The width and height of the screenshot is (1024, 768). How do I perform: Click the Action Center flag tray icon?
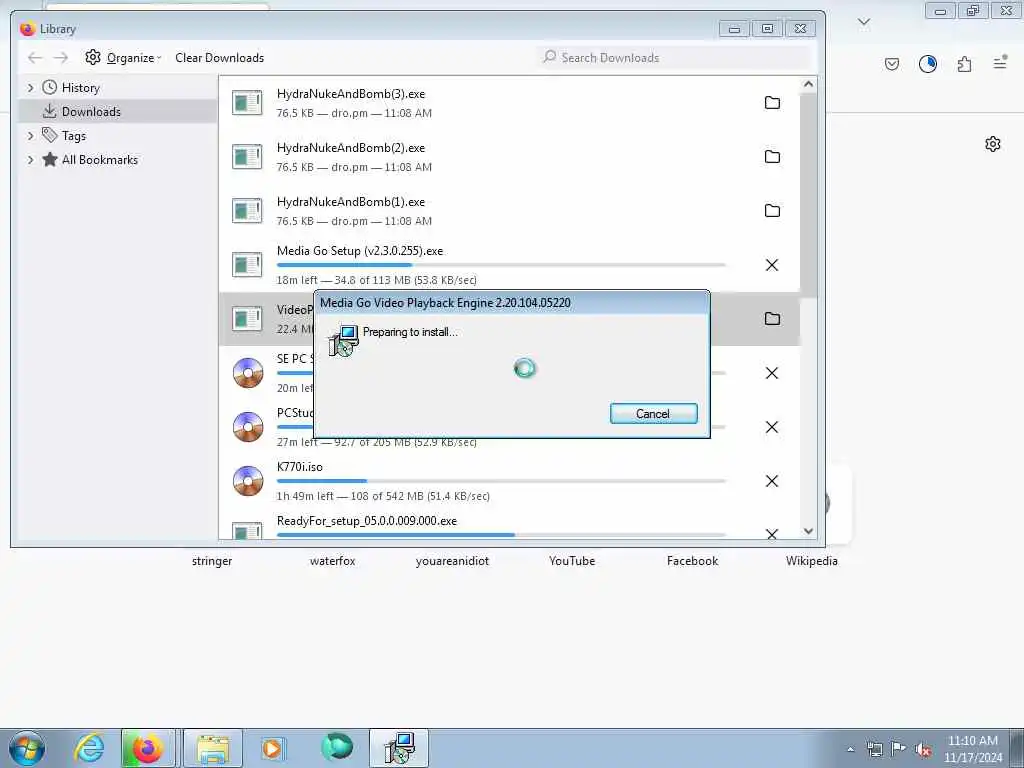click(x=898, y=749)
